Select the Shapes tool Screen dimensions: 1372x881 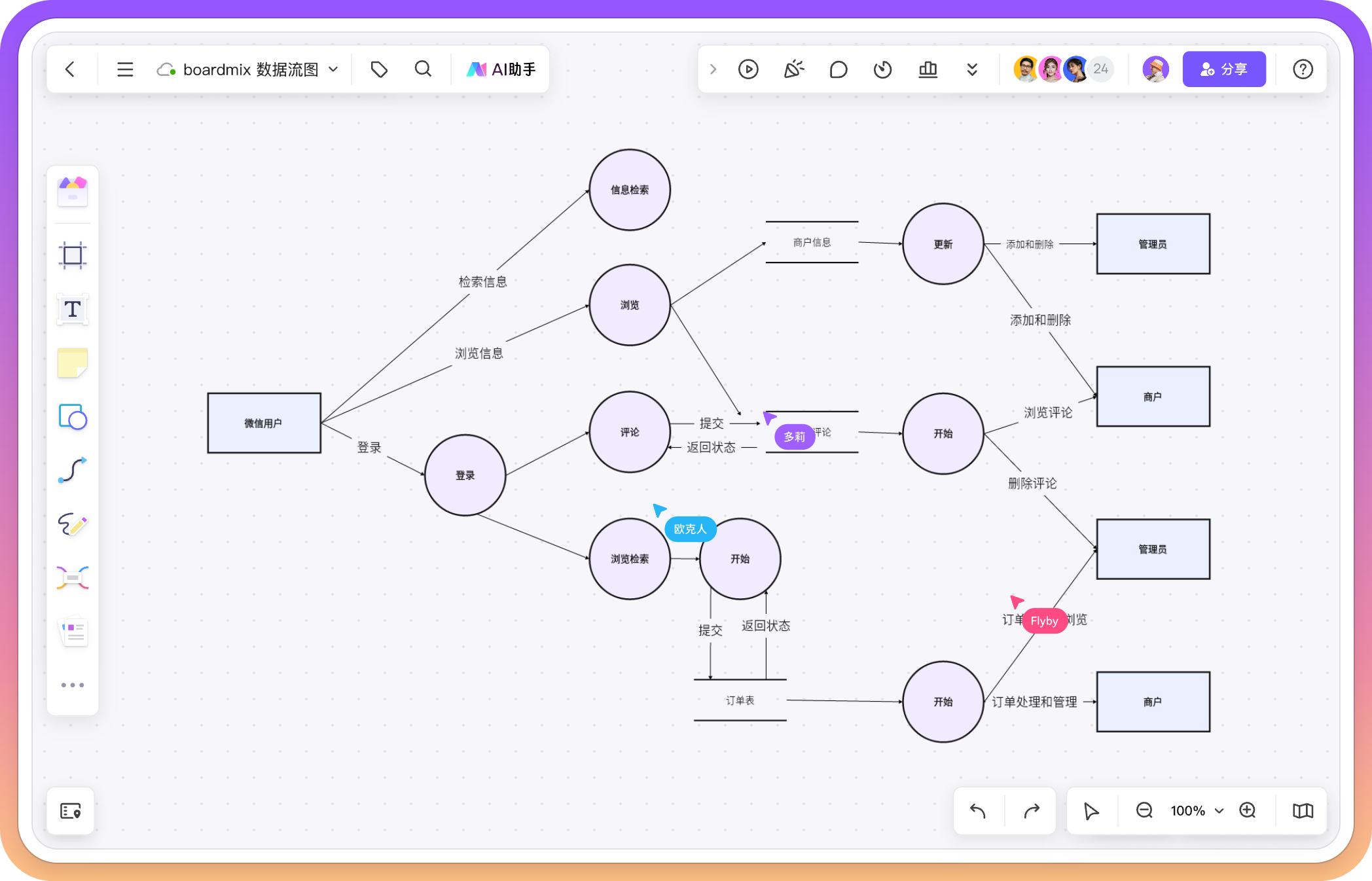[73, 416]
